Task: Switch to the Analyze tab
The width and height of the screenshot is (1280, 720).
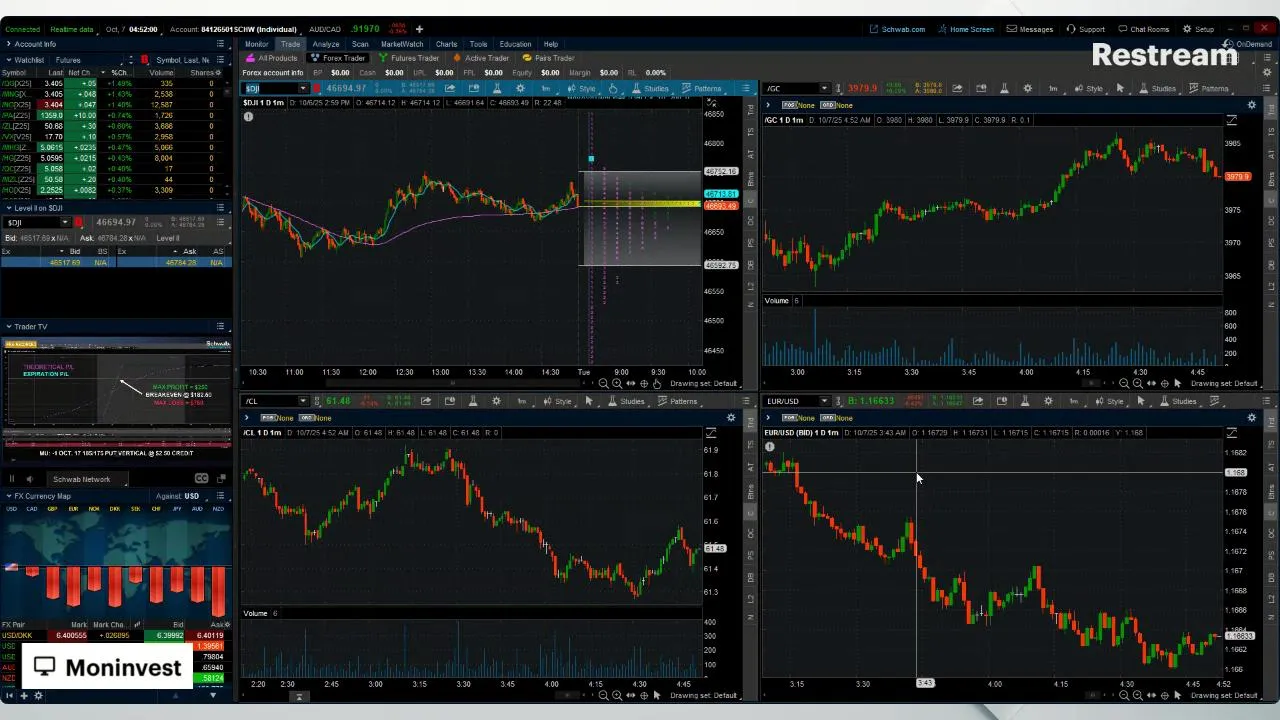Action: 325,44
